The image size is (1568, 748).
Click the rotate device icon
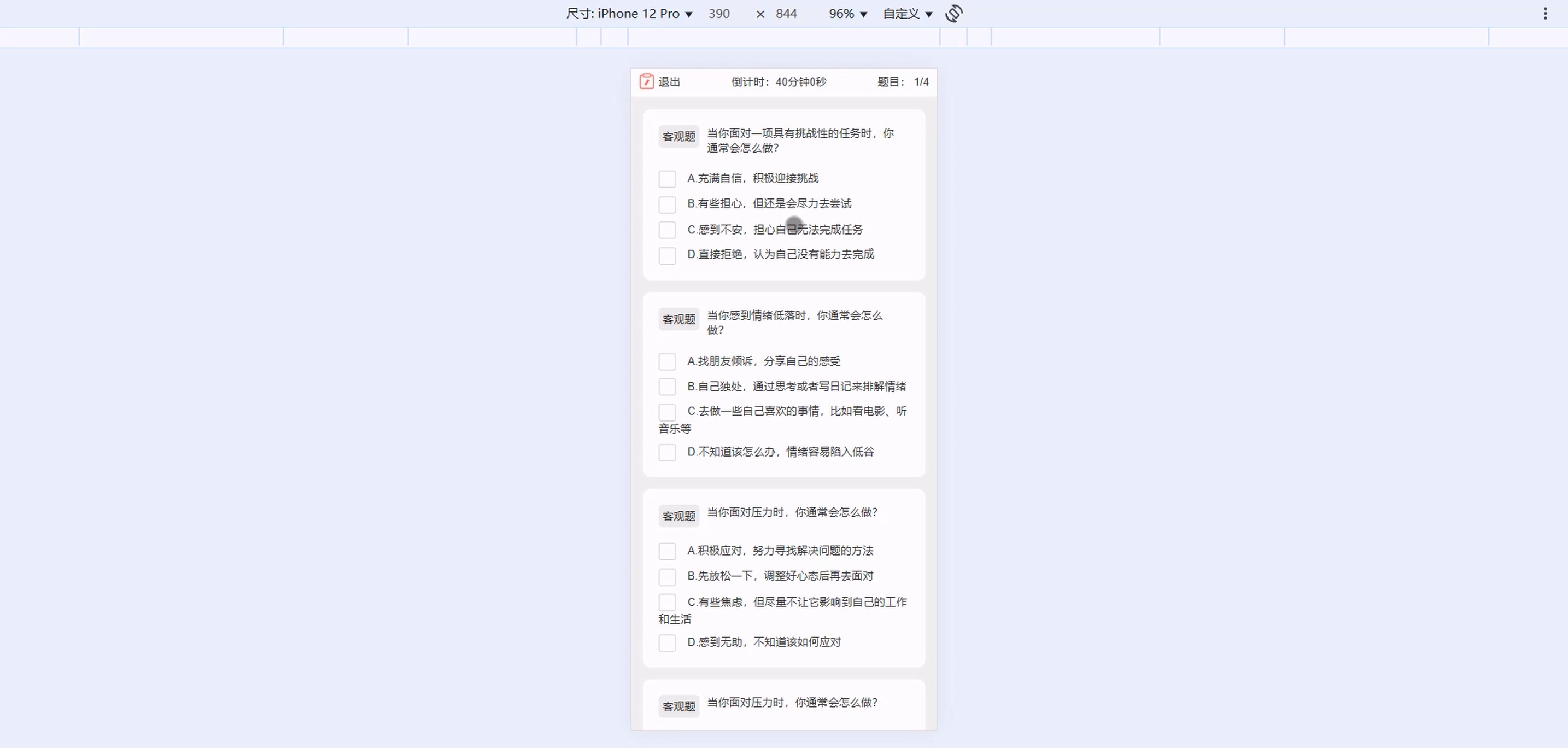pos(954,13)
